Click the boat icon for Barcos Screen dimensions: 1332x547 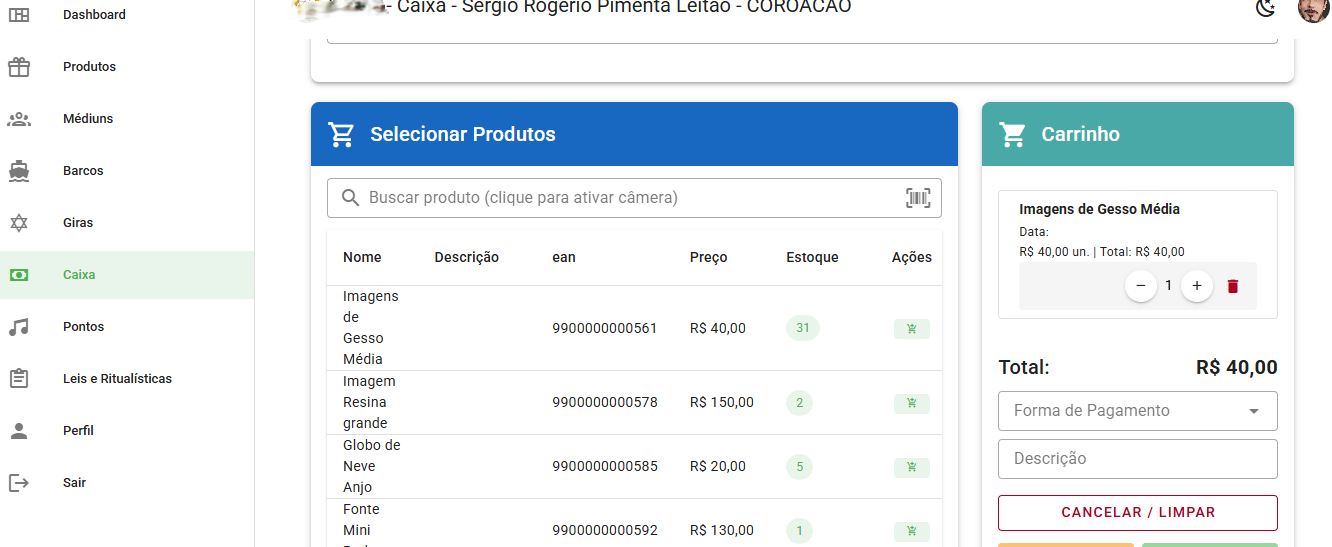(x=19, y=171)
